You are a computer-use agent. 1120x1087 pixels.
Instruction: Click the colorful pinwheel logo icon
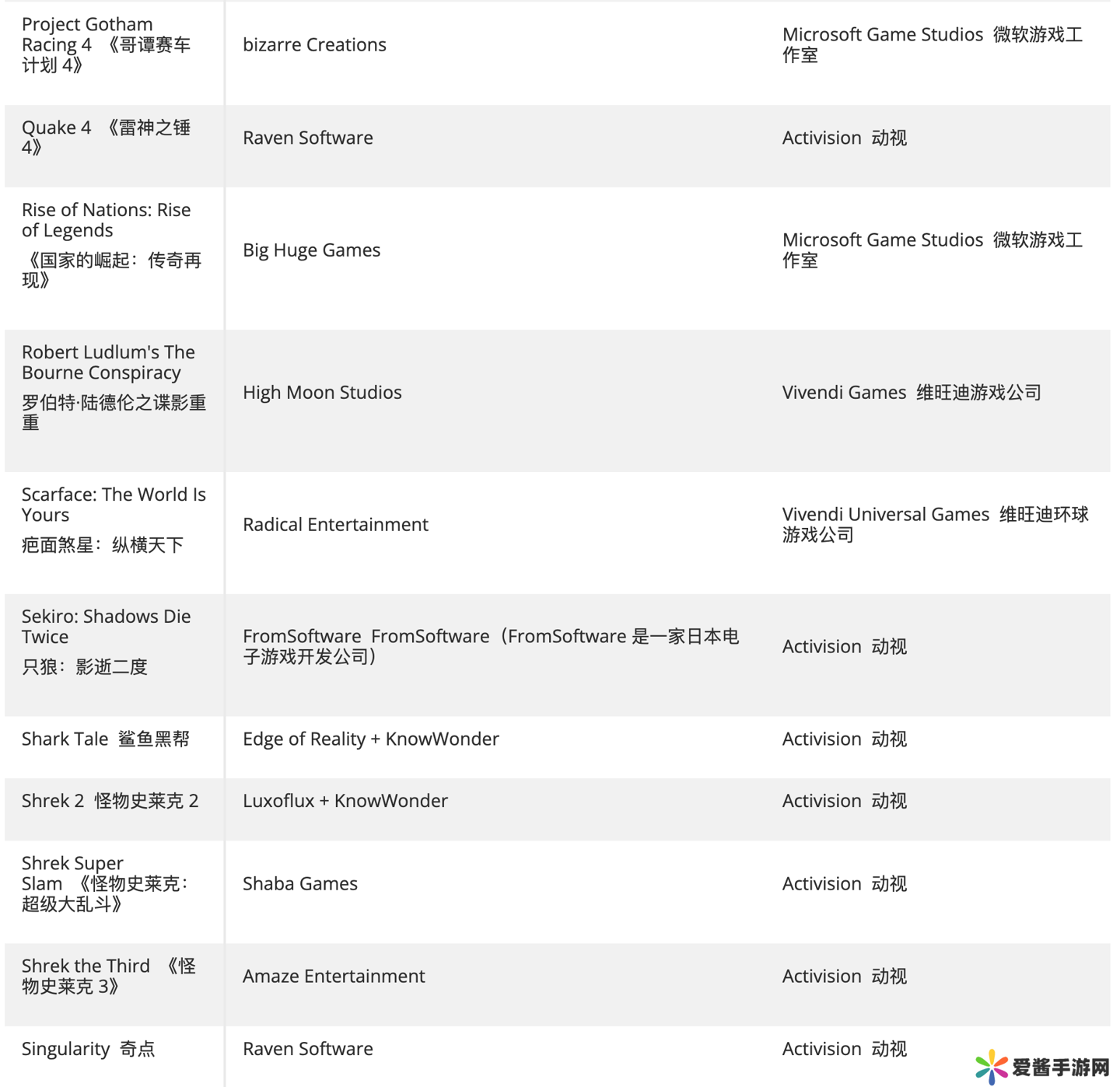[992, 1066]
